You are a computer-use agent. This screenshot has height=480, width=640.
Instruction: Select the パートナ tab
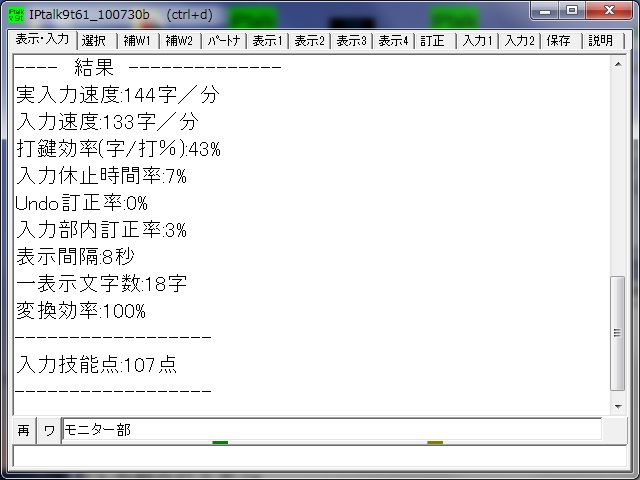pyautogui.click(x=223, y=41)
